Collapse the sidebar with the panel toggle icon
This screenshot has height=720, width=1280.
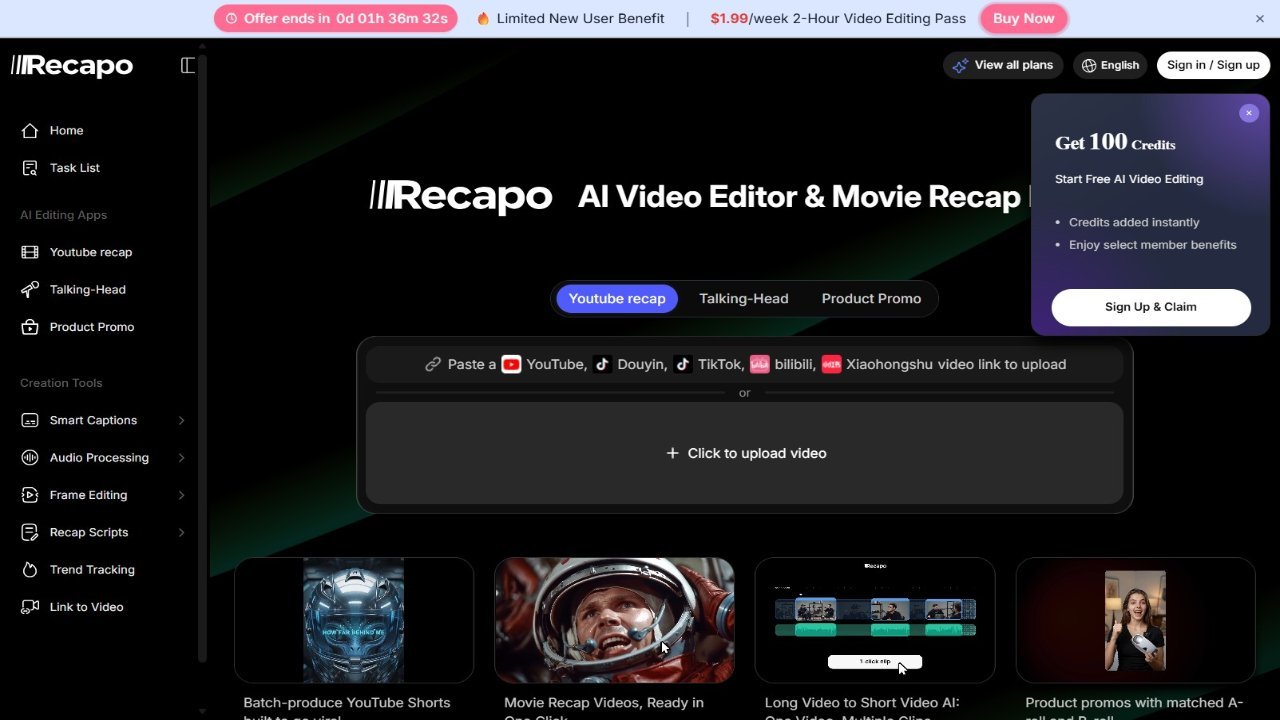pos(187,65)
